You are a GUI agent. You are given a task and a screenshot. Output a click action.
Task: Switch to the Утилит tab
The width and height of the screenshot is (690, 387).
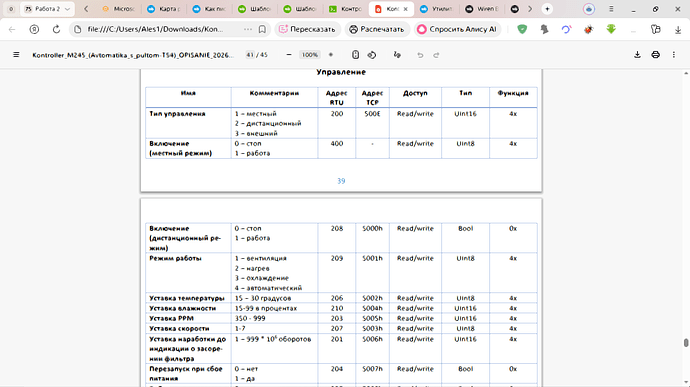(437, 9)
